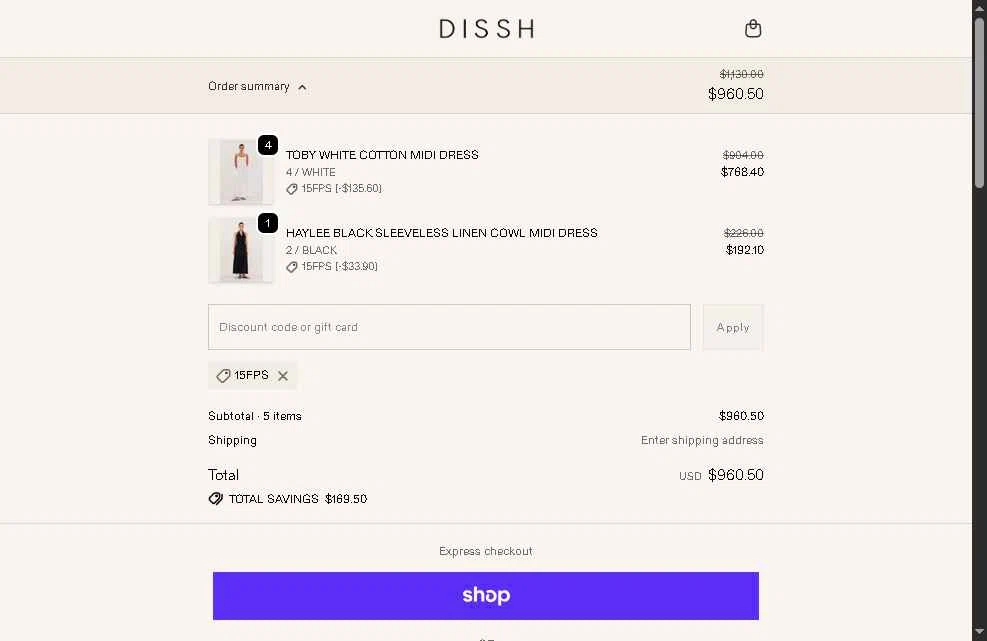
Task: Click the 15FPS discount tag icon
Action: pyautogui.click(x=223, y=376)
